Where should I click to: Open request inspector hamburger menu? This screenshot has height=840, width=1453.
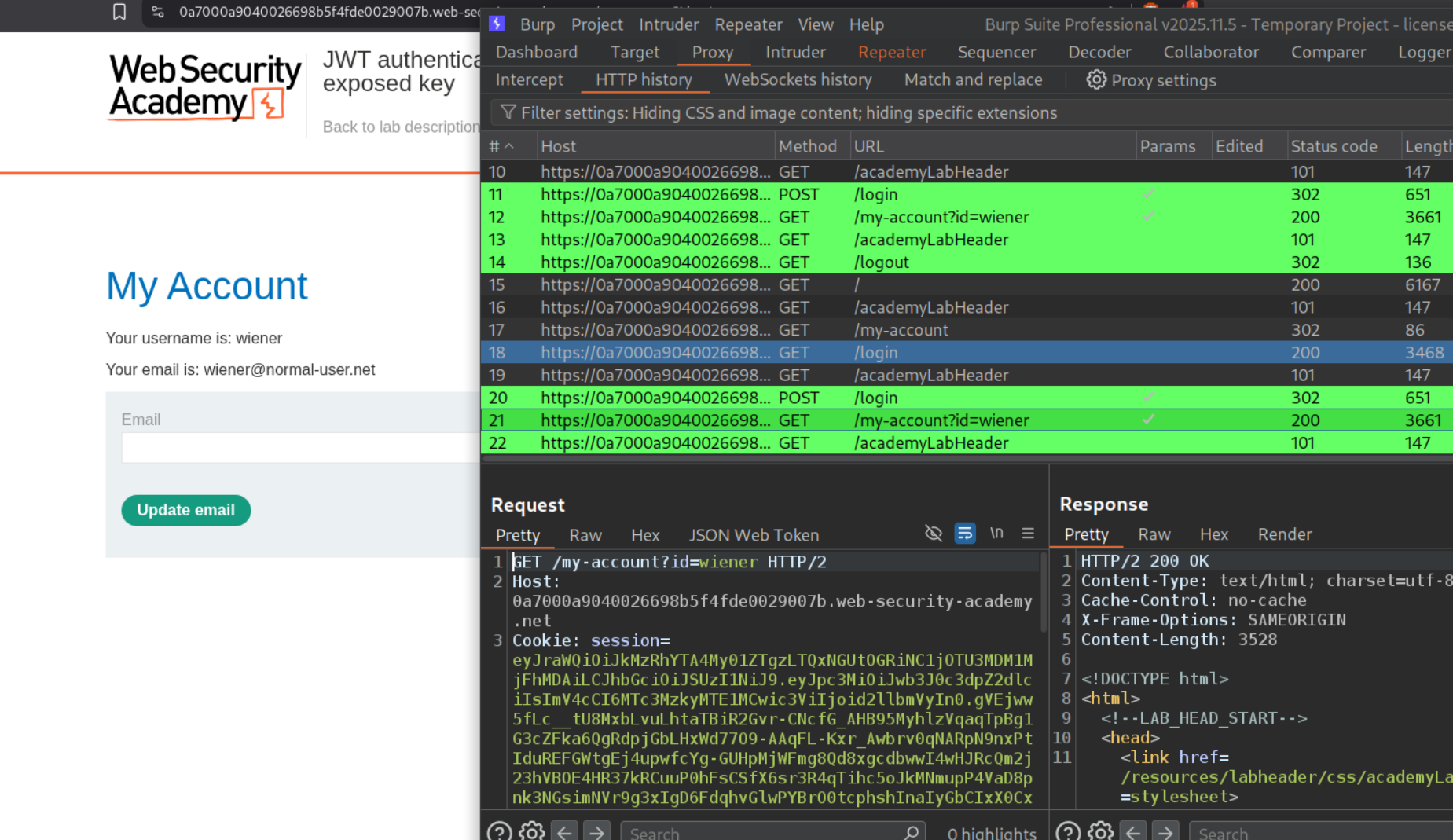pyautogui.click(x=1027, y=534)
